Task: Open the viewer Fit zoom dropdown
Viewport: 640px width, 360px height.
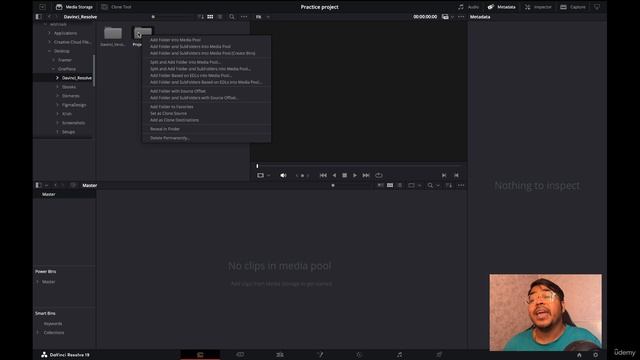Action: [x=263, y=17]
